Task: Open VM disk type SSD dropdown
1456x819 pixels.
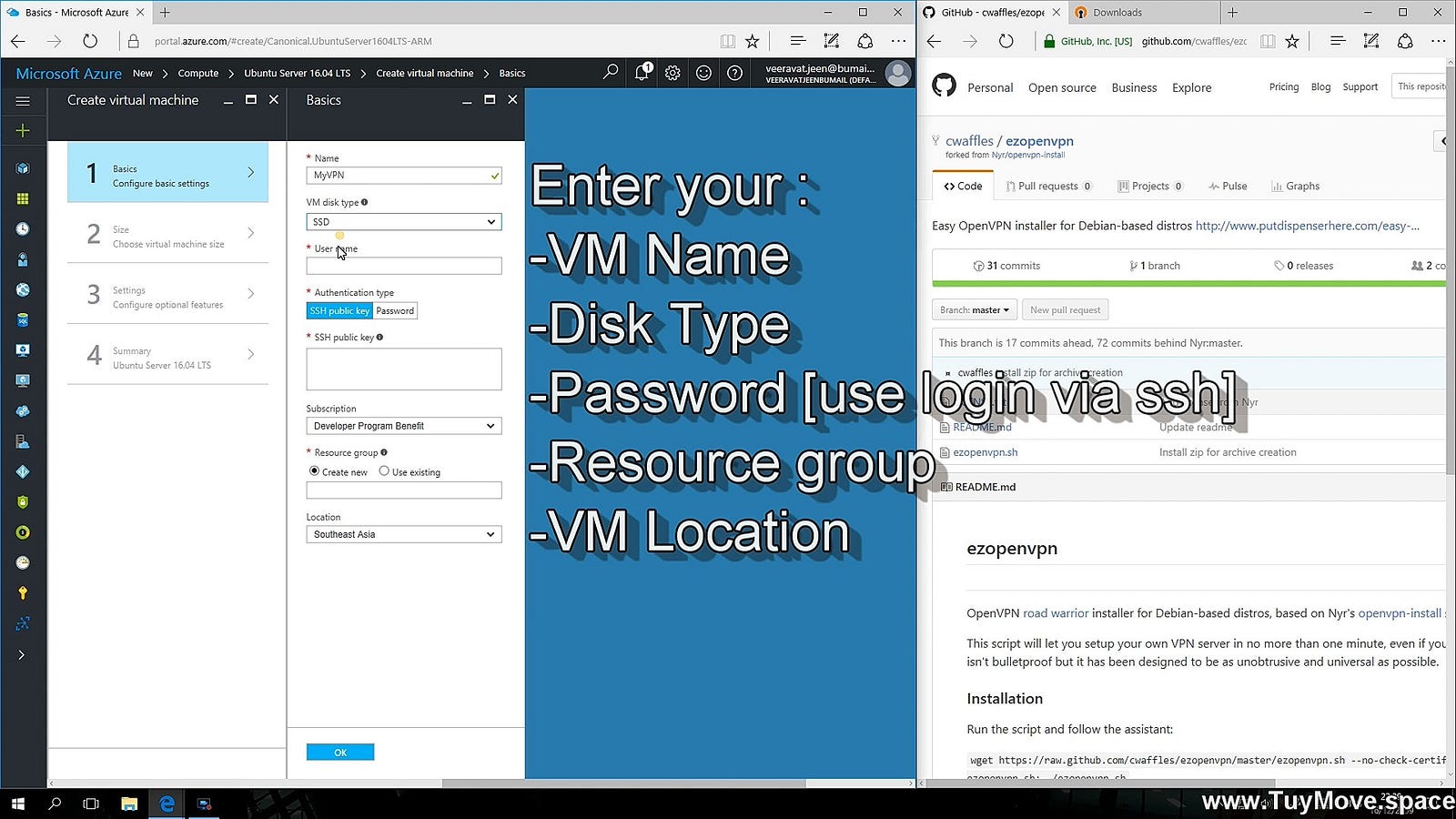Action: pos(404,221)
